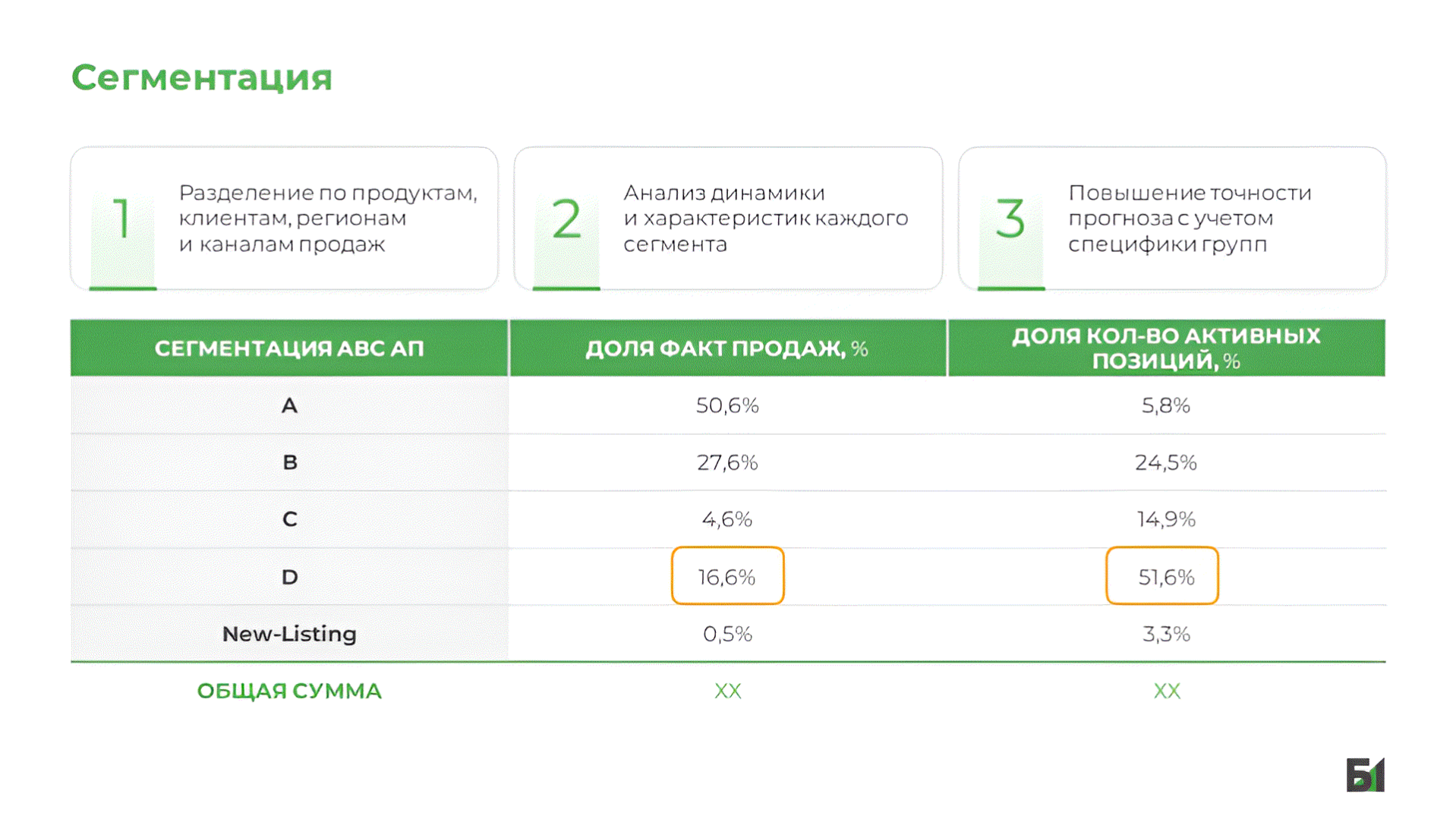The width and height of the screenshot is (1456, 819).
Task: Click the "Доля кол-во активных позиций" header
Action: point(1166,348)
